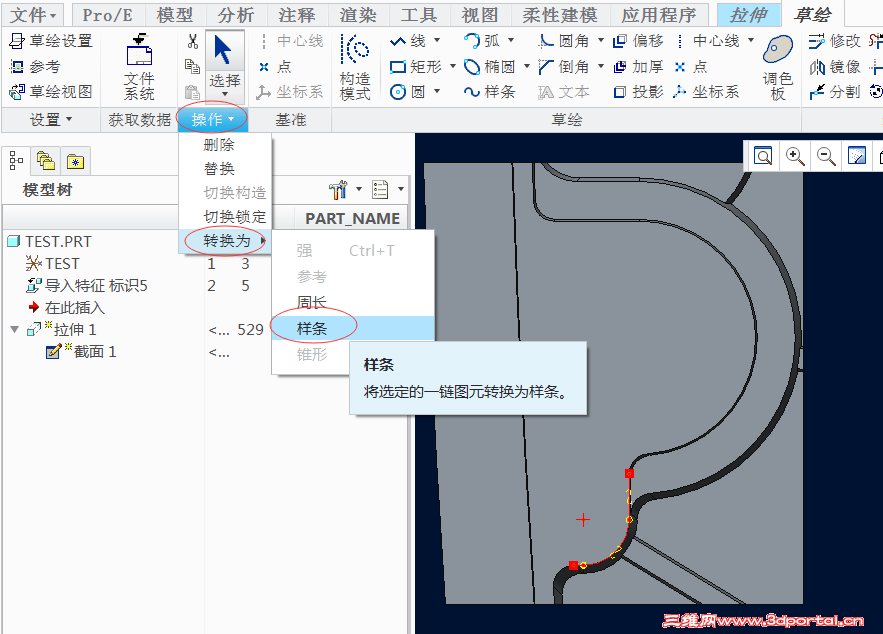The image size is (883, 634).
Task: Open the 设置 group dropdown
Action: (51, 119)
